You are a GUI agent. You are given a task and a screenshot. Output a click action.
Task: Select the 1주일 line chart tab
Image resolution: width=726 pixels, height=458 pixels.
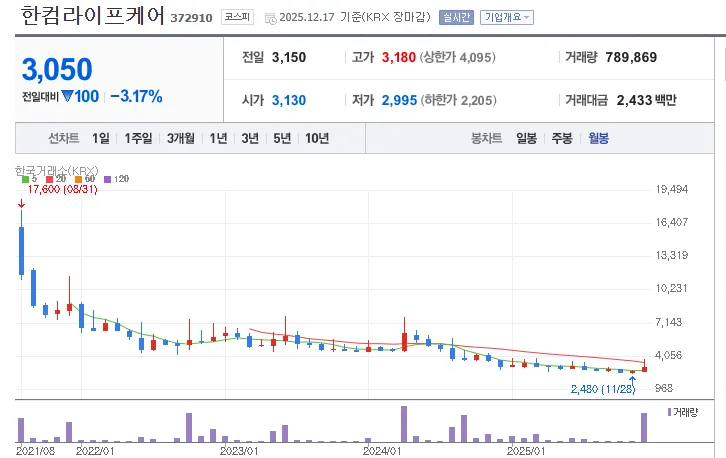coord(138,138)
